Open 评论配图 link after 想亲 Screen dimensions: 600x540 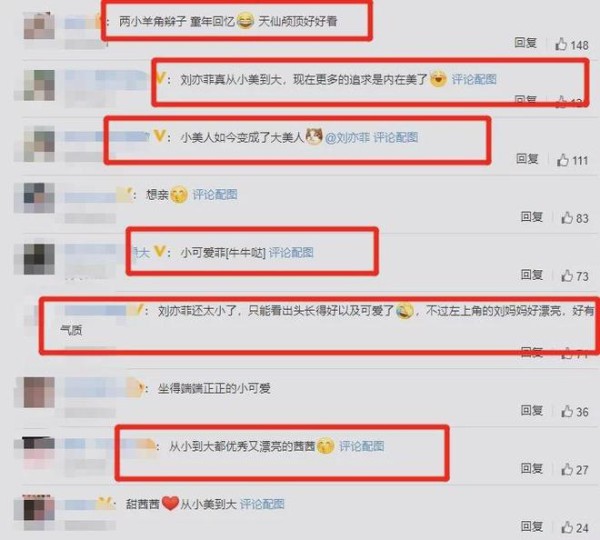[215, 194]
